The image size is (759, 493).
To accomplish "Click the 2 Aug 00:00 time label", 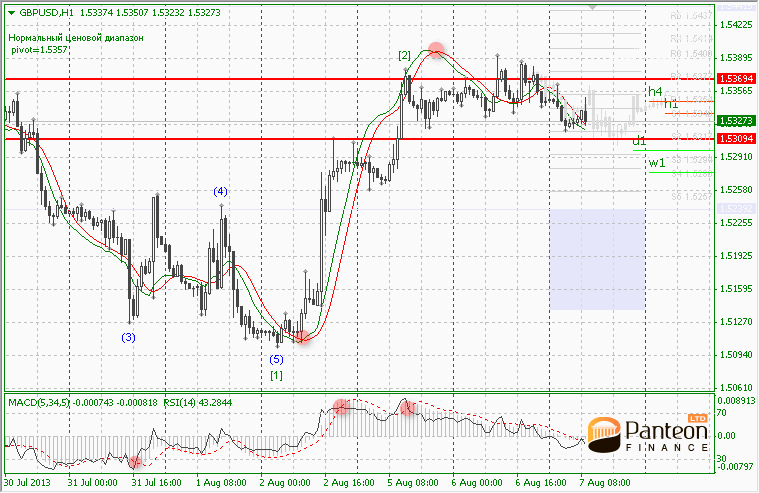I will pyautogui.click(x=285, y=483).
